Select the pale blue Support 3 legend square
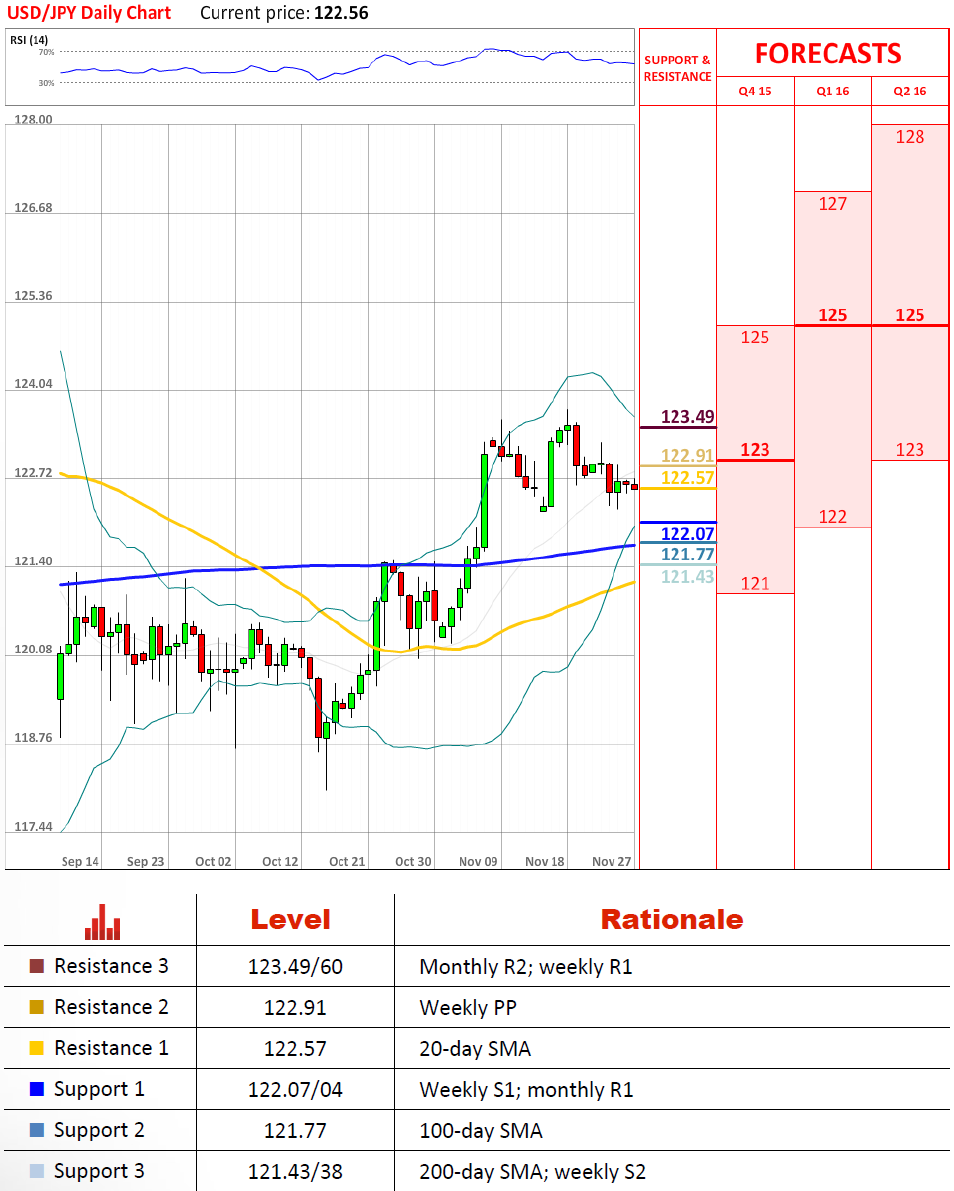The height and width of the screenshot is (1191, 954). pos(37,1172)
